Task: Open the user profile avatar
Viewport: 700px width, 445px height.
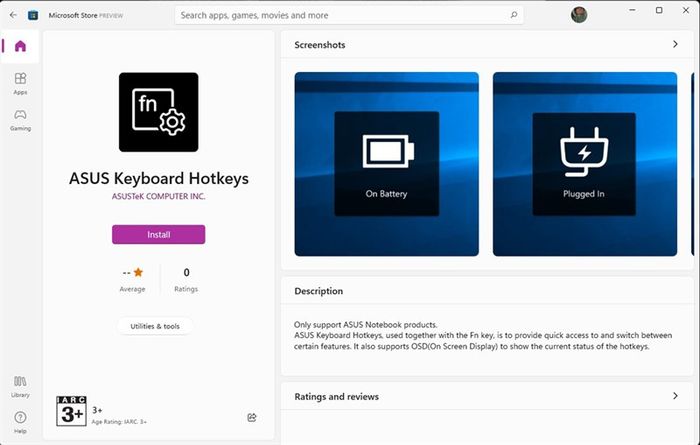Action: pos(579,15)
